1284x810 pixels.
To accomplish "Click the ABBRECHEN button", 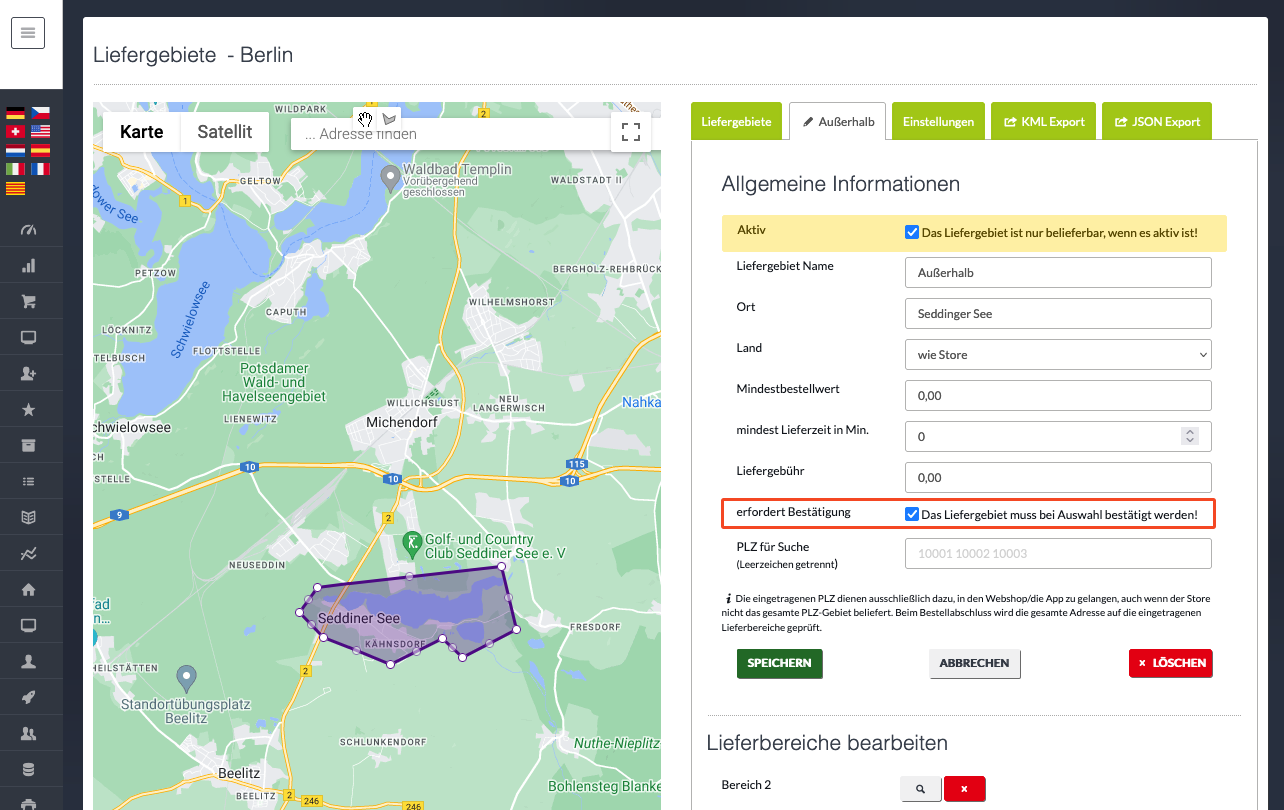I will tap(975, 663).
